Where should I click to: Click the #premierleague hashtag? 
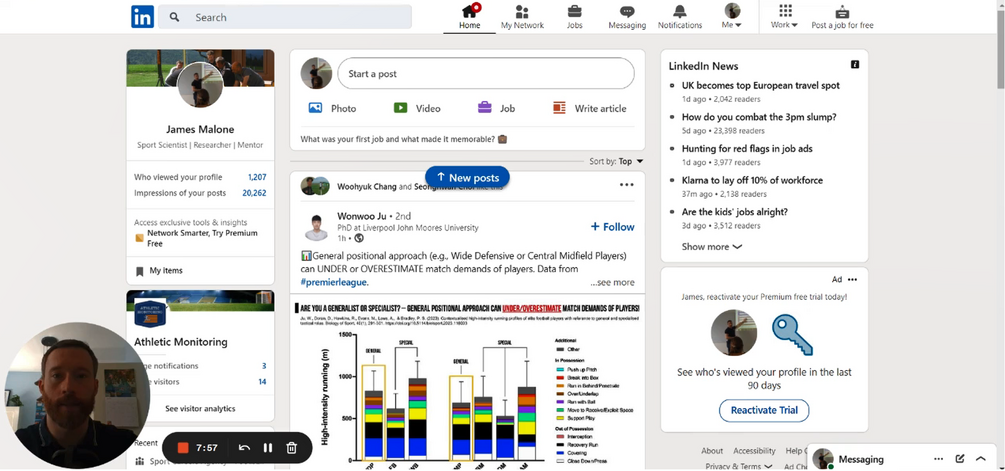point(334,282)
